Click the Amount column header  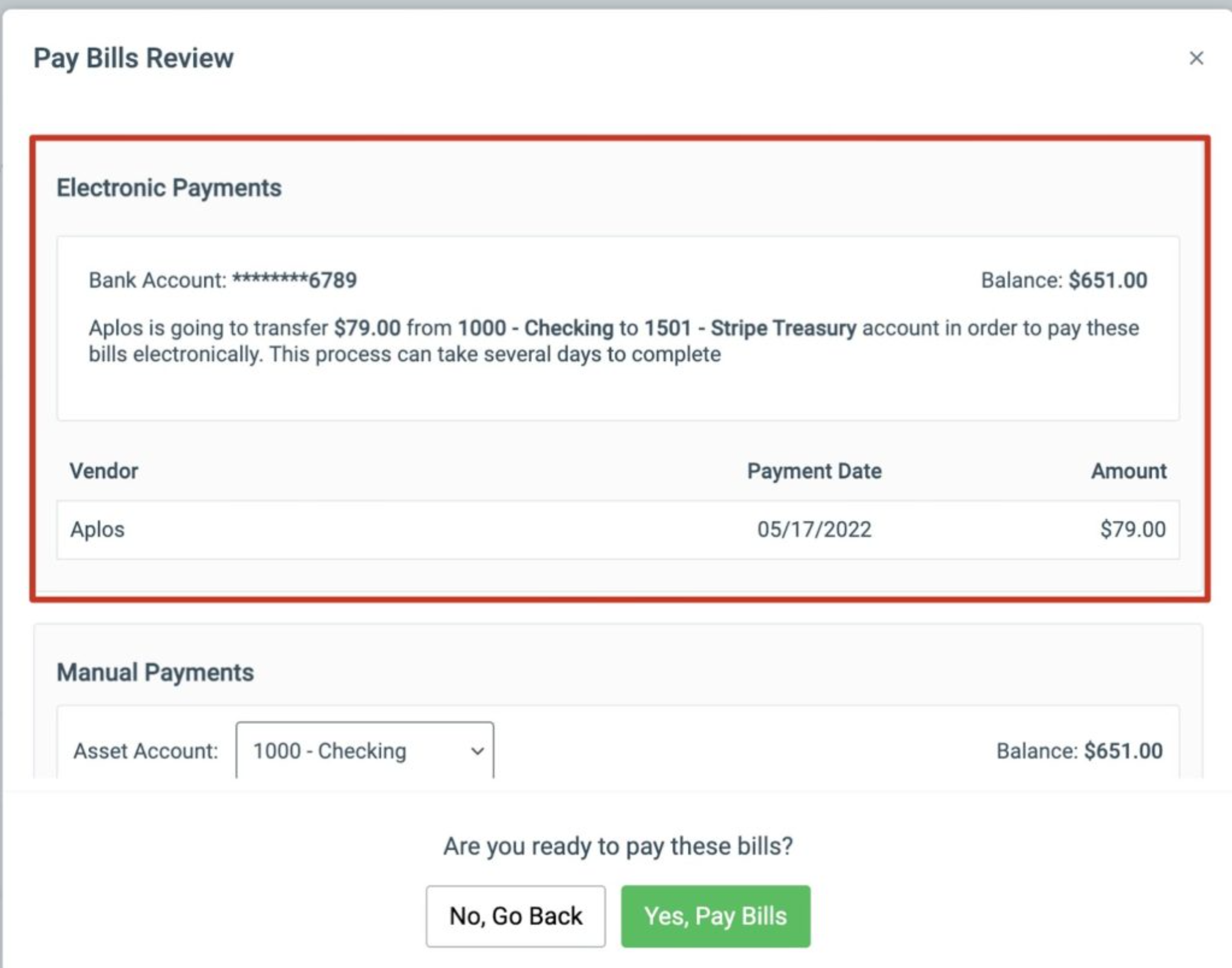(x=1129, y=471)
